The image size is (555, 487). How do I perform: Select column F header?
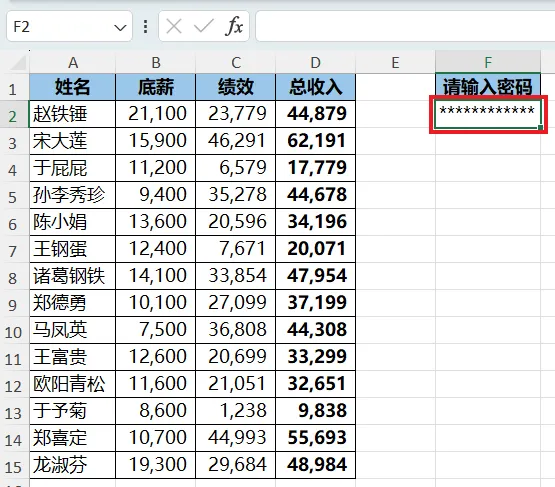pyautogui.click(x=488, y=62)
